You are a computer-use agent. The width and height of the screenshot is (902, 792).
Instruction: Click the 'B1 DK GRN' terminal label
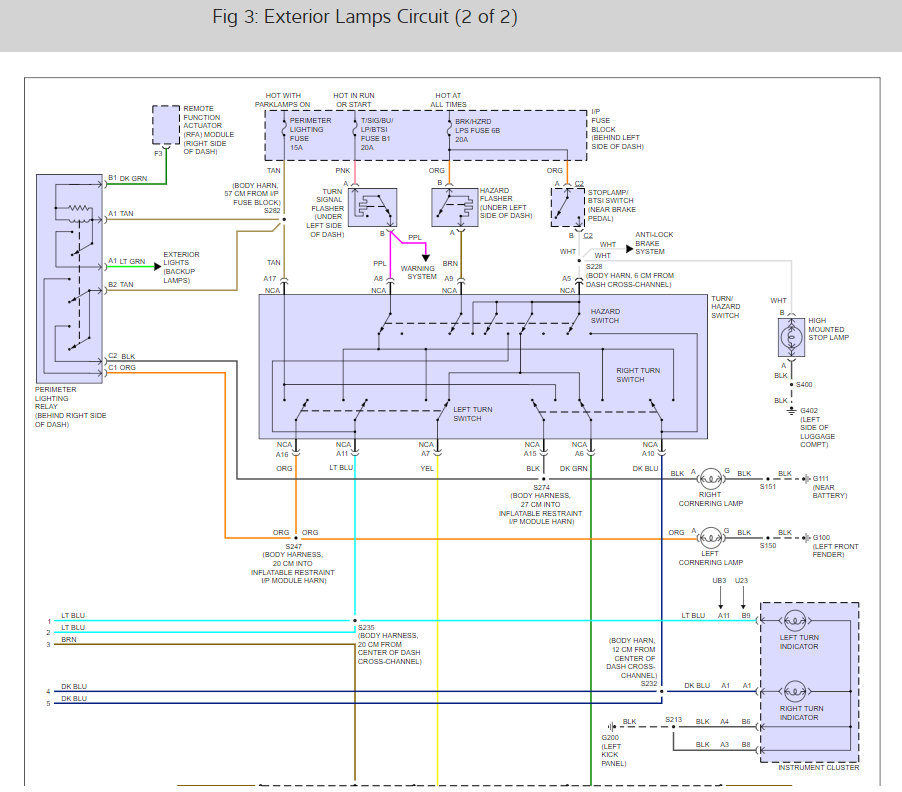pyautogui.click(x=128, y=178)
